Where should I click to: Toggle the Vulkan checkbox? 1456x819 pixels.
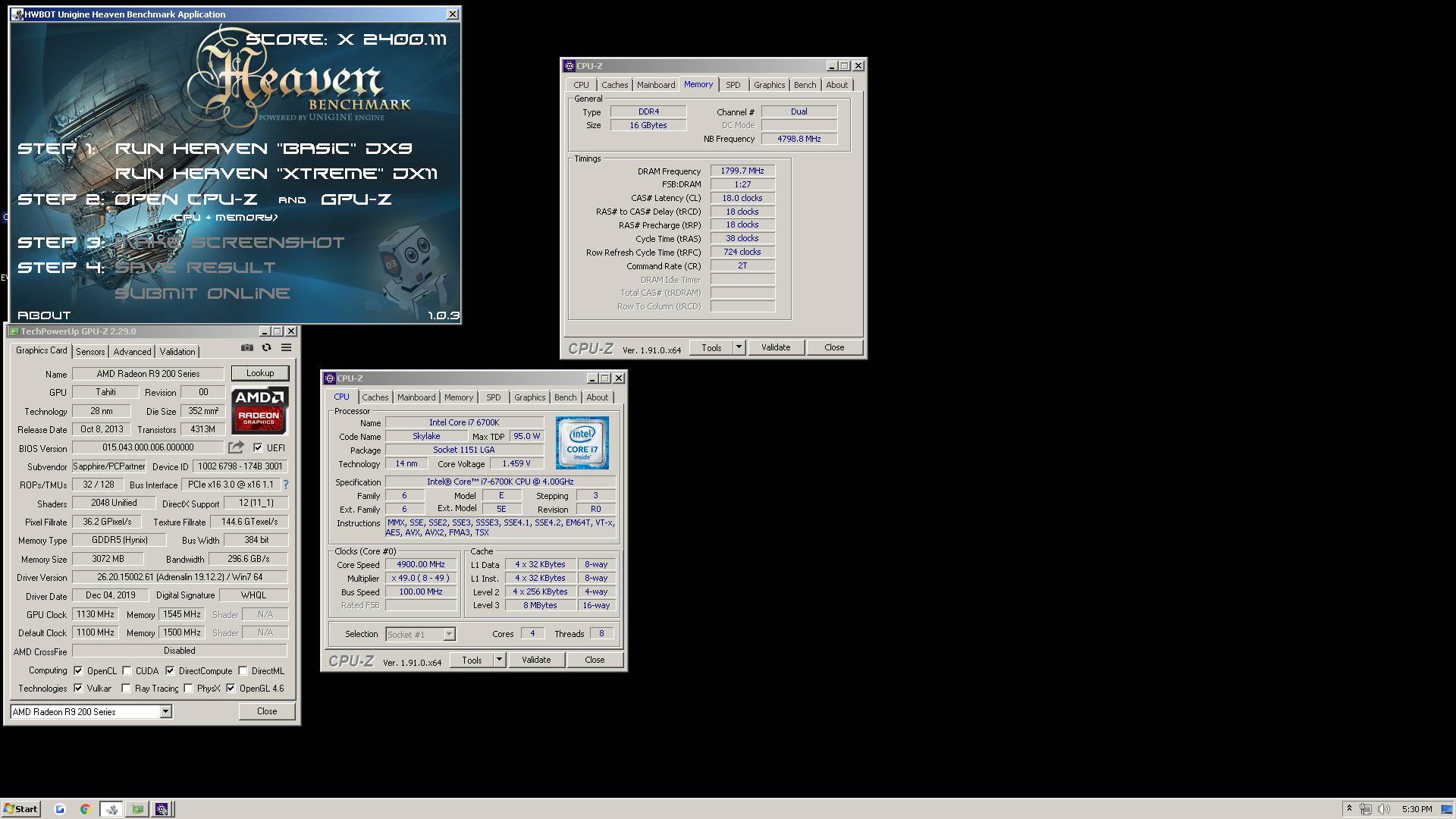[78, 689]
